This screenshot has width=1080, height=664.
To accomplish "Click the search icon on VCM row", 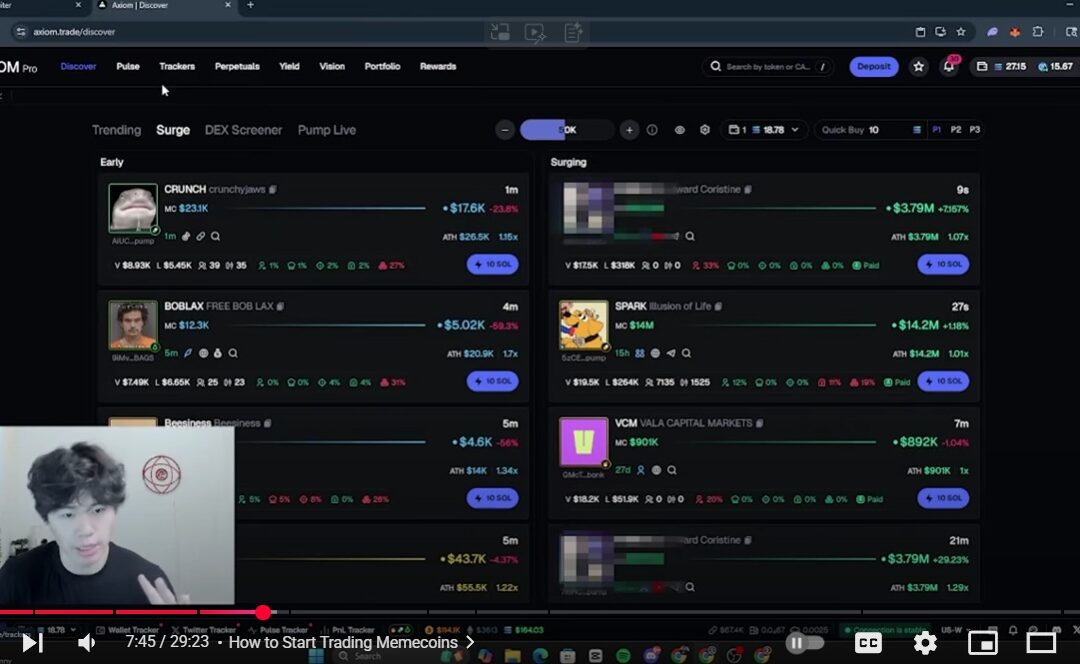I will (672, 470).
